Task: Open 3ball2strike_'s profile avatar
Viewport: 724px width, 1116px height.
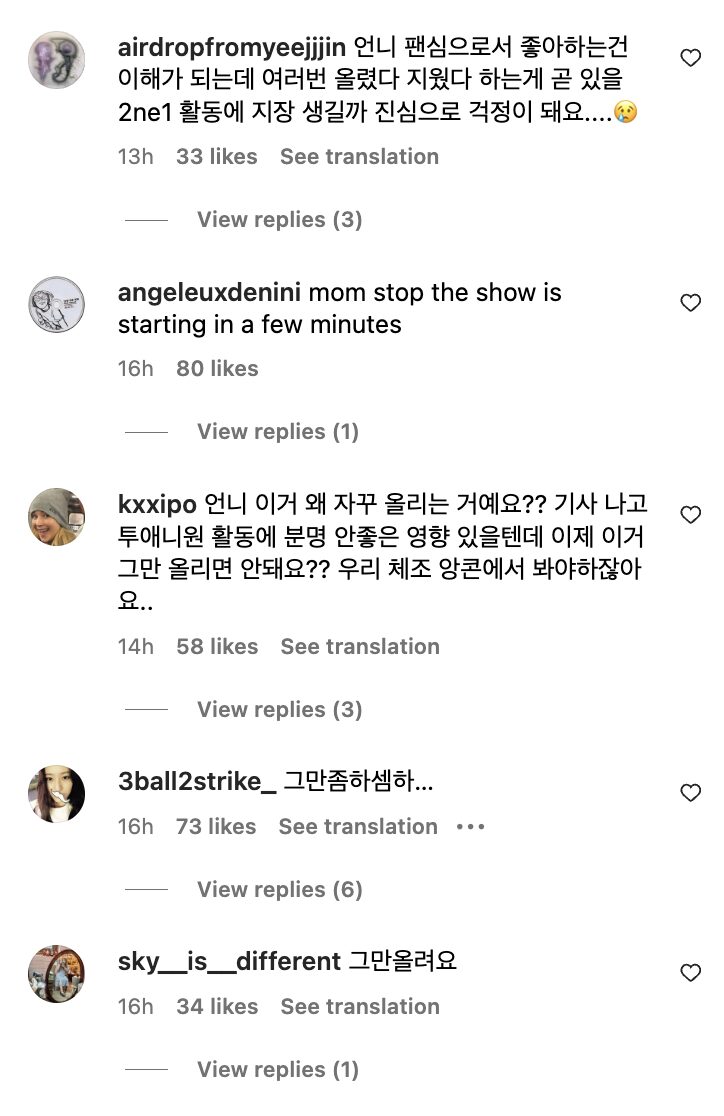Action: point(56,794)
